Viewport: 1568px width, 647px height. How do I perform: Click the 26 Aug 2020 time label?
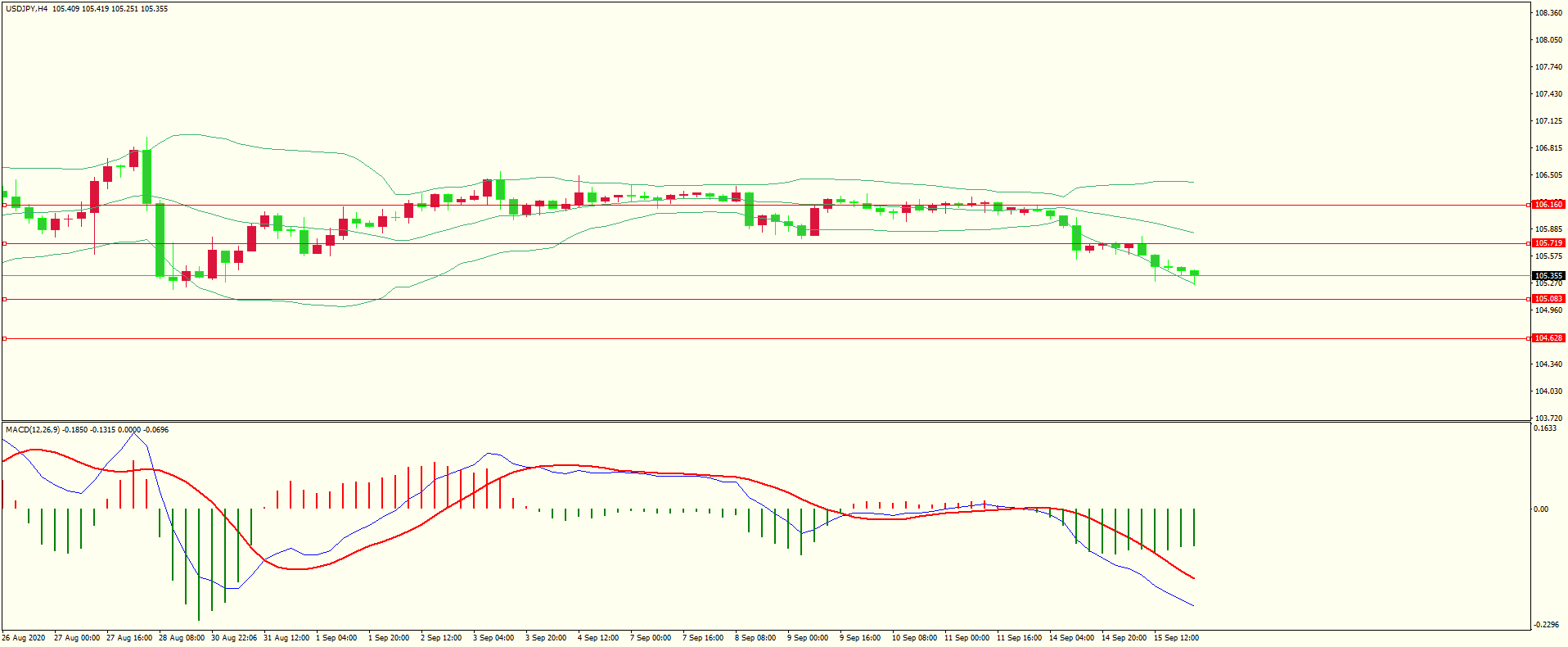(24, 638)
